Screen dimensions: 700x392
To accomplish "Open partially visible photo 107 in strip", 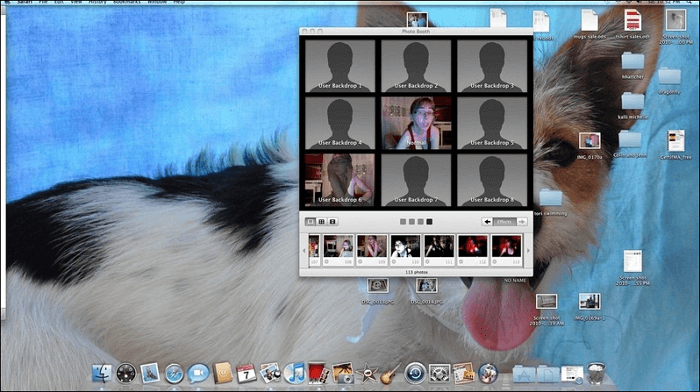I will click(x=314, y=249).
